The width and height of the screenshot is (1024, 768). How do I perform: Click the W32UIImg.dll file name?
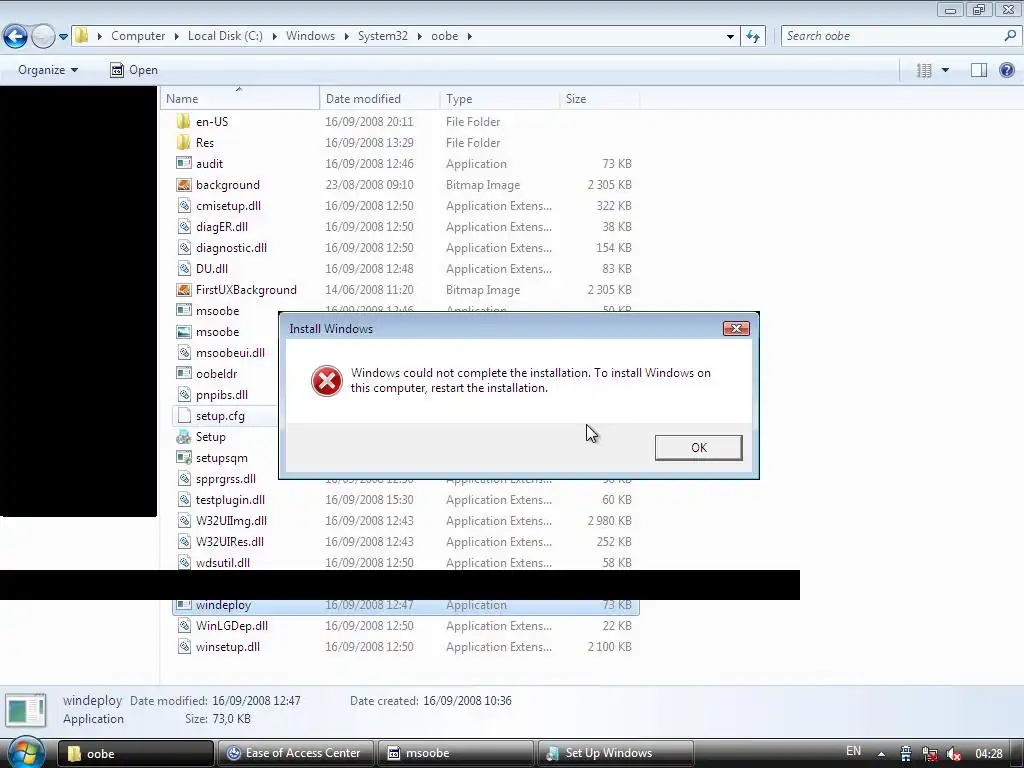(231, 520)
